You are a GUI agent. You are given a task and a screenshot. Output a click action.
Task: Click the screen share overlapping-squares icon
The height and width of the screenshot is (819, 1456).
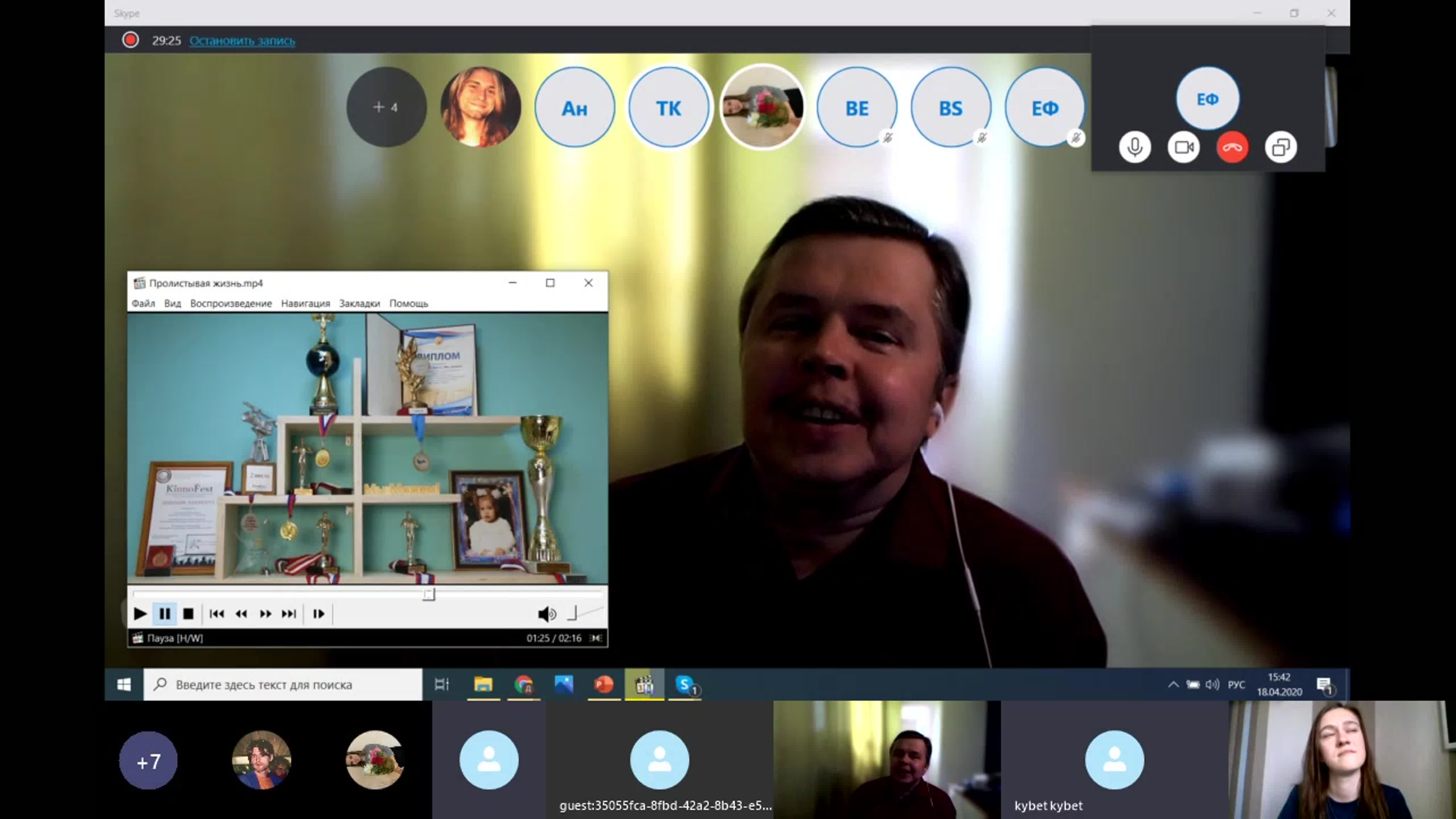point(1280,148)
